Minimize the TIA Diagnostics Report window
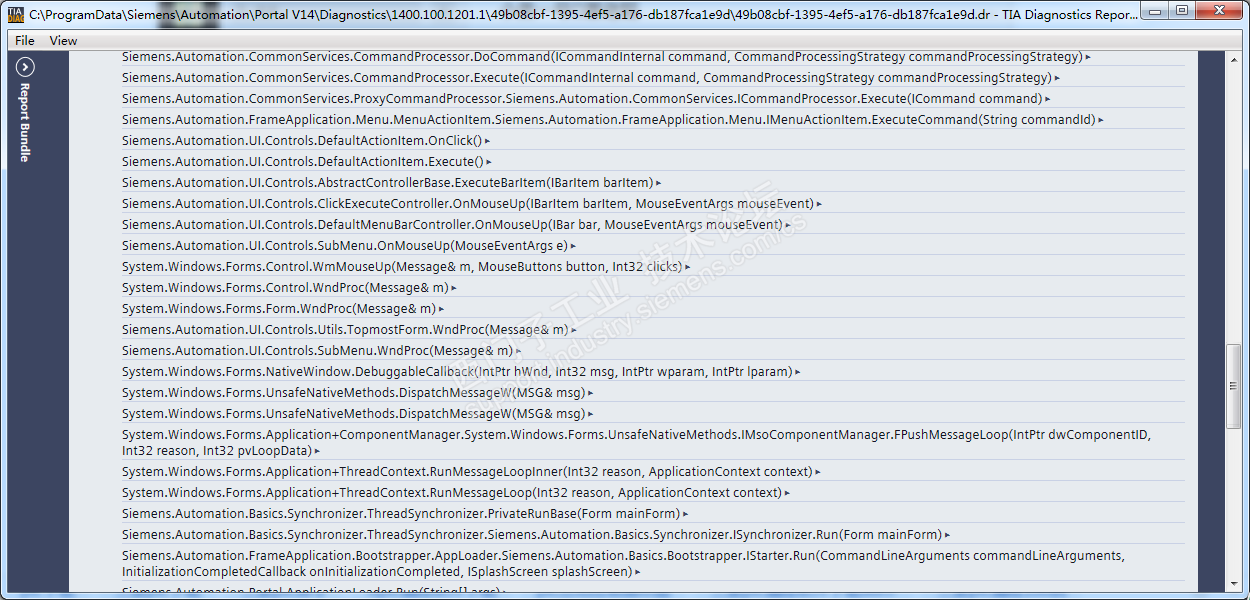This screenshot has width=1250, height=600. 1156,10
